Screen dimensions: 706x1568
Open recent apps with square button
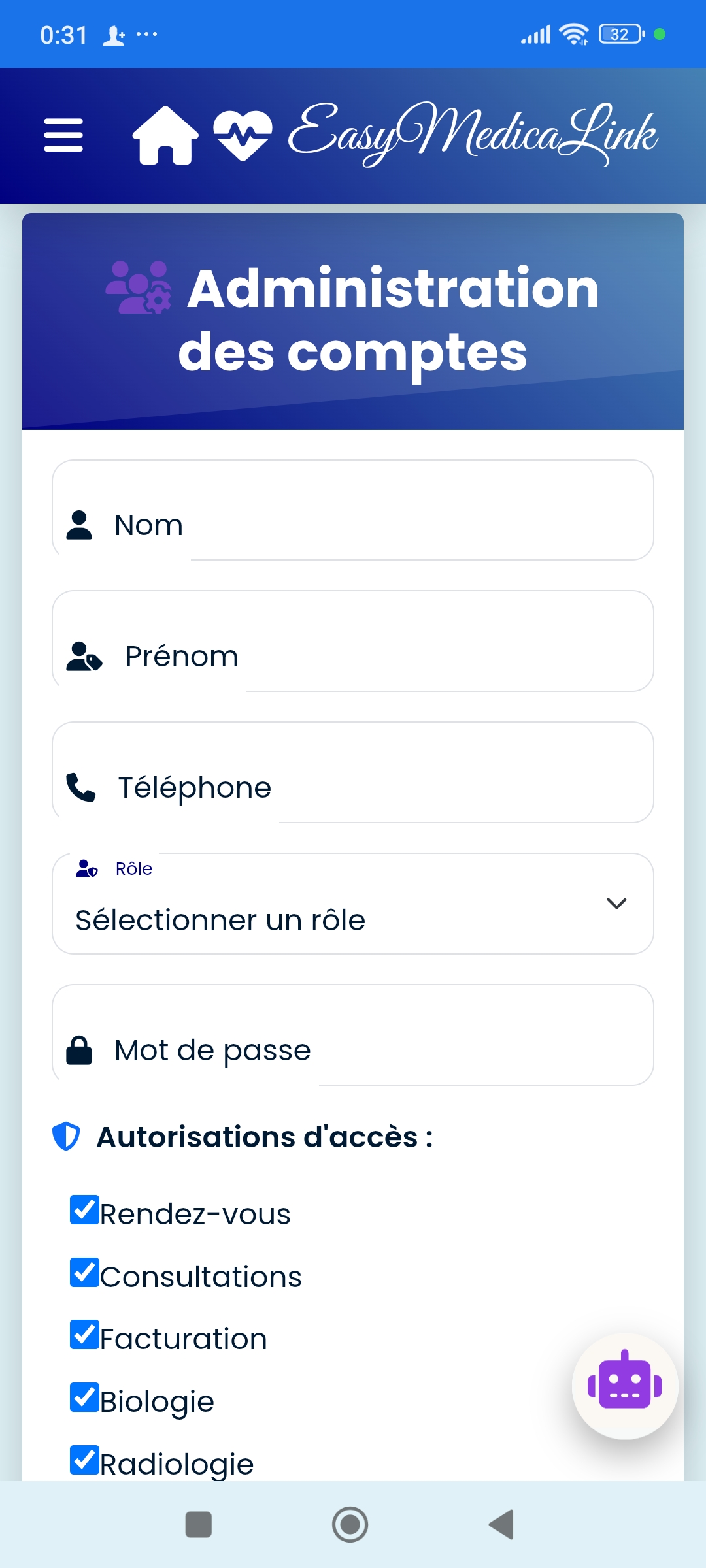point(199,1524)
